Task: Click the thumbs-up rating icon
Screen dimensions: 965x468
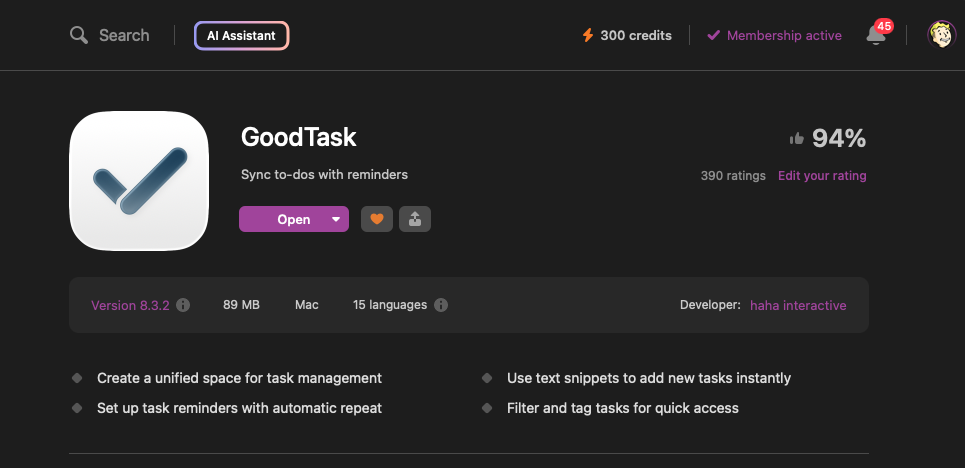Action: [x=797, y=139]
